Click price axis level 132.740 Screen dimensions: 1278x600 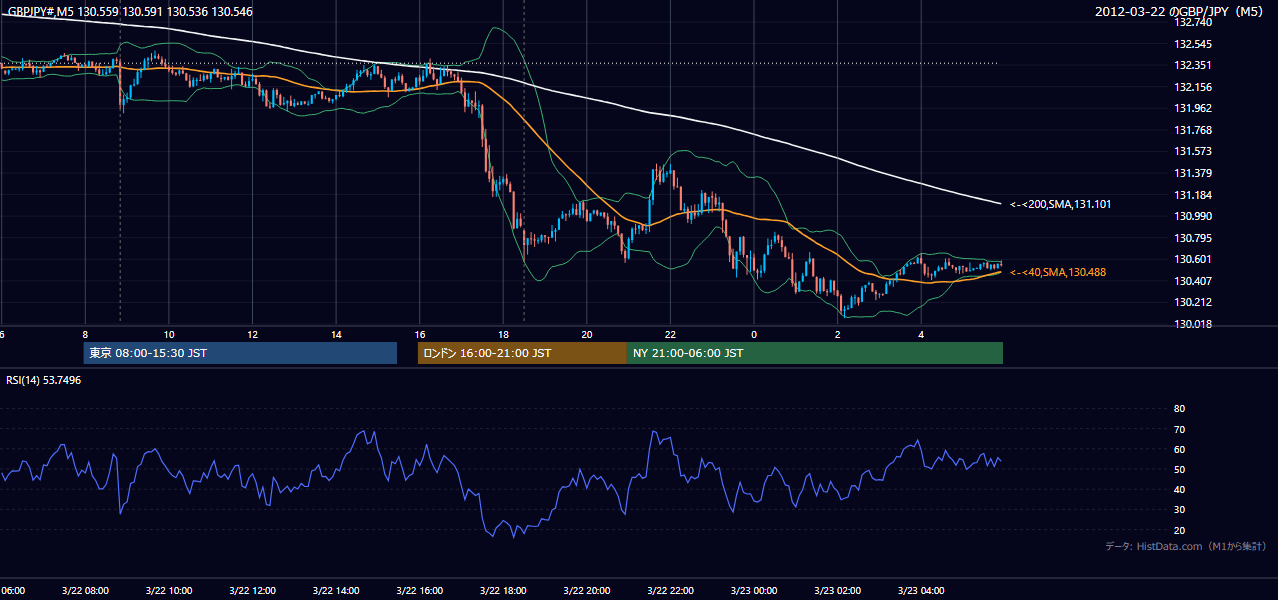click(1191, 22)
